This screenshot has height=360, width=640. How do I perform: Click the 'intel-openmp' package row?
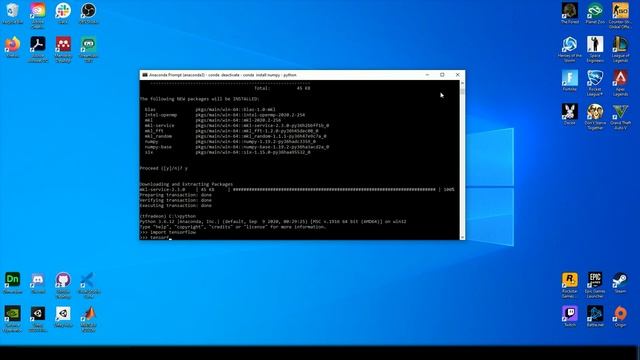(x=225, y=115)
